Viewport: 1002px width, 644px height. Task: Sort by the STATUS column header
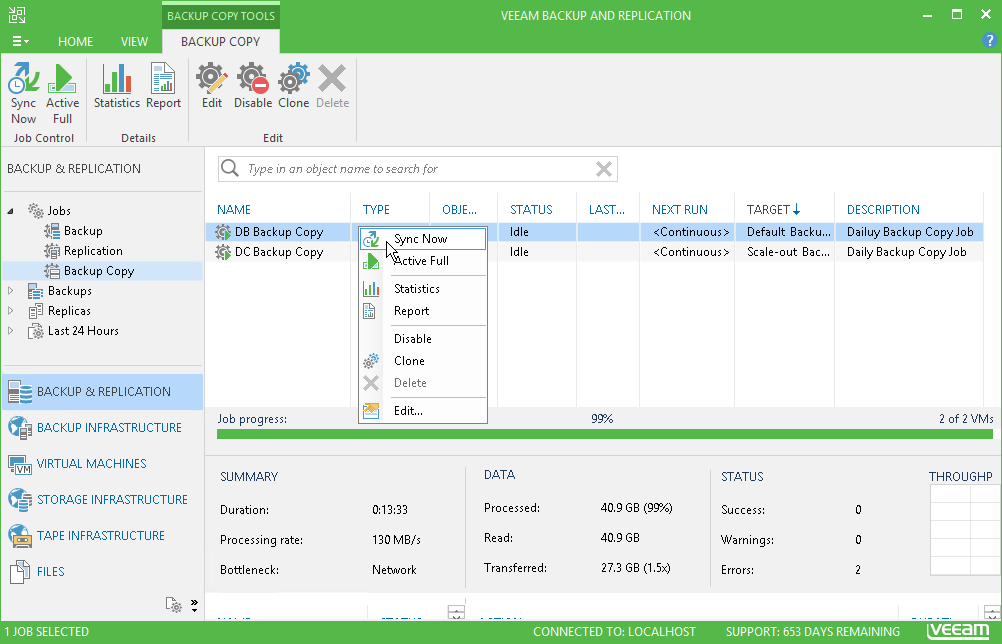(531, 210)
